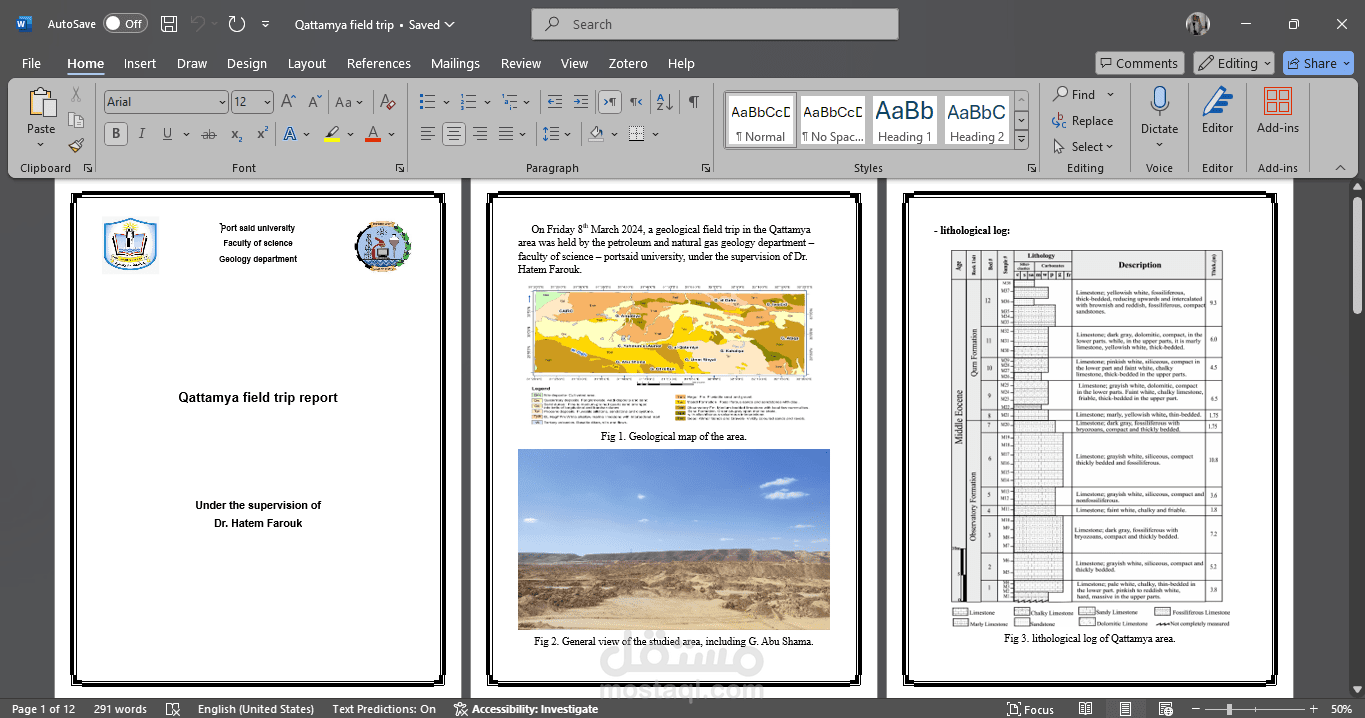Open the Arial font name dropdown
The width and height of the screenshot is (1365, 718).
(x=222, y=102)
